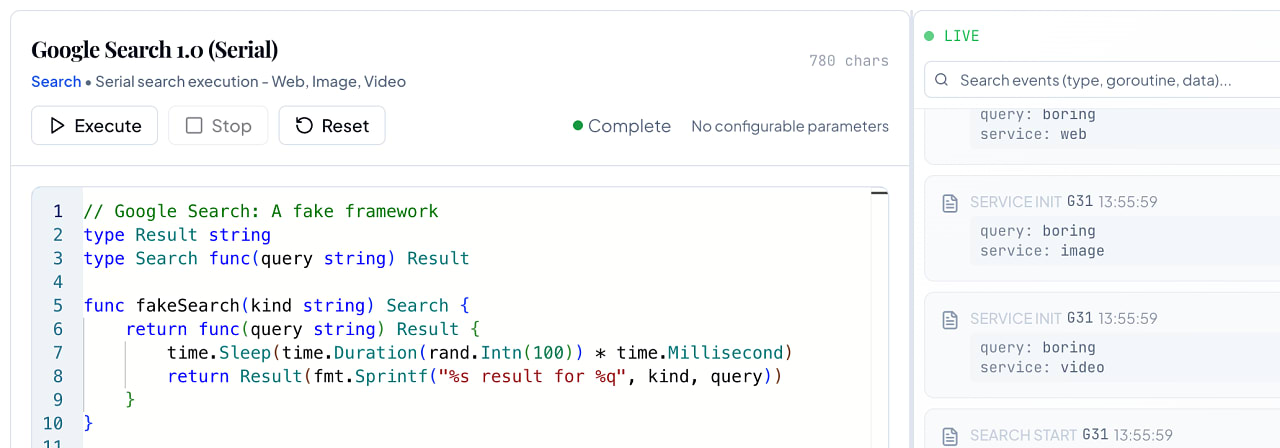Open the Search breadcrumb link
The width and height of the screenshot is (1280, 448).
point(56,82)
